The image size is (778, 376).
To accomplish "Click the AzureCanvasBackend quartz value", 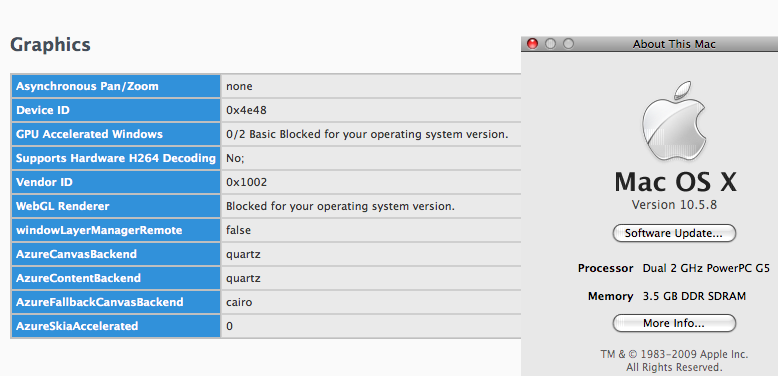I will click(243, 254).
